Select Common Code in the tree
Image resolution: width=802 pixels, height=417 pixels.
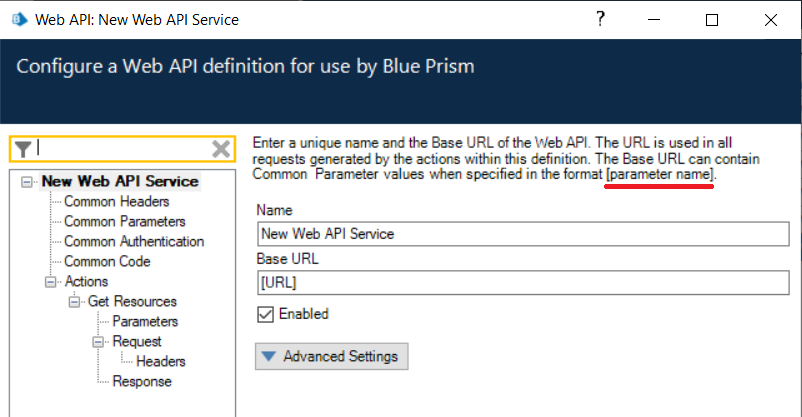point(107,262)
